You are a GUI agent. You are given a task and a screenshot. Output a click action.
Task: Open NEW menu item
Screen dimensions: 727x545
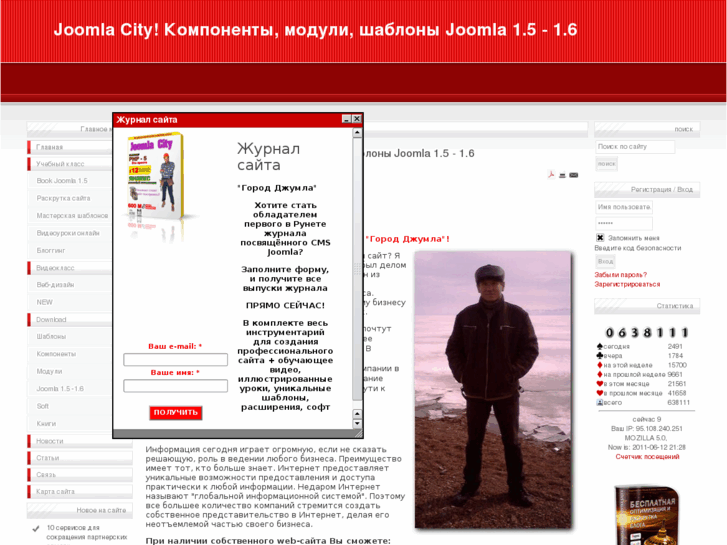click(70, 302)
